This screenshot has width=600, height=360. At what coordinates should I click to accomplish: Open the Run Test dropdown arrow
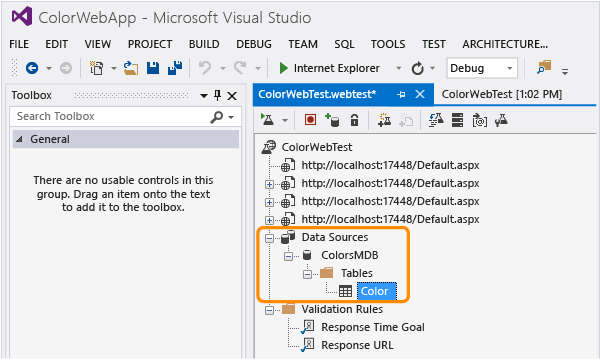pyautogui.click(x=285, y=121)
